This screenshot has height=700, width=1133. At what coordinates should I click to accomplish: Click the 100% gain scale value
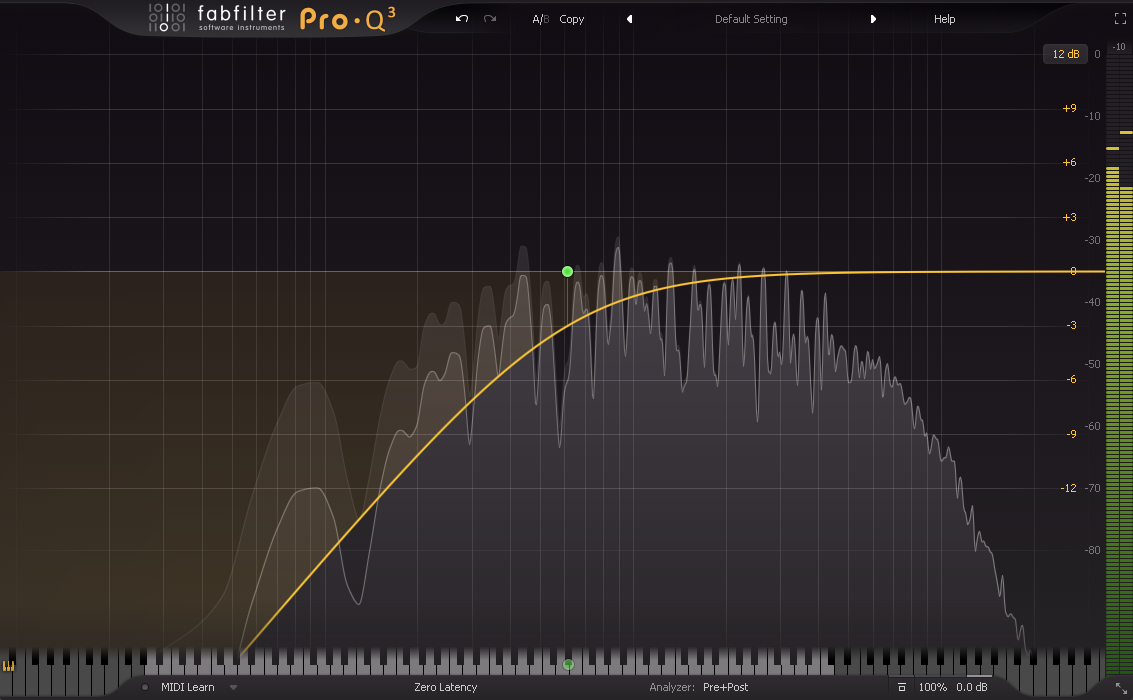(x=932, y=687)
